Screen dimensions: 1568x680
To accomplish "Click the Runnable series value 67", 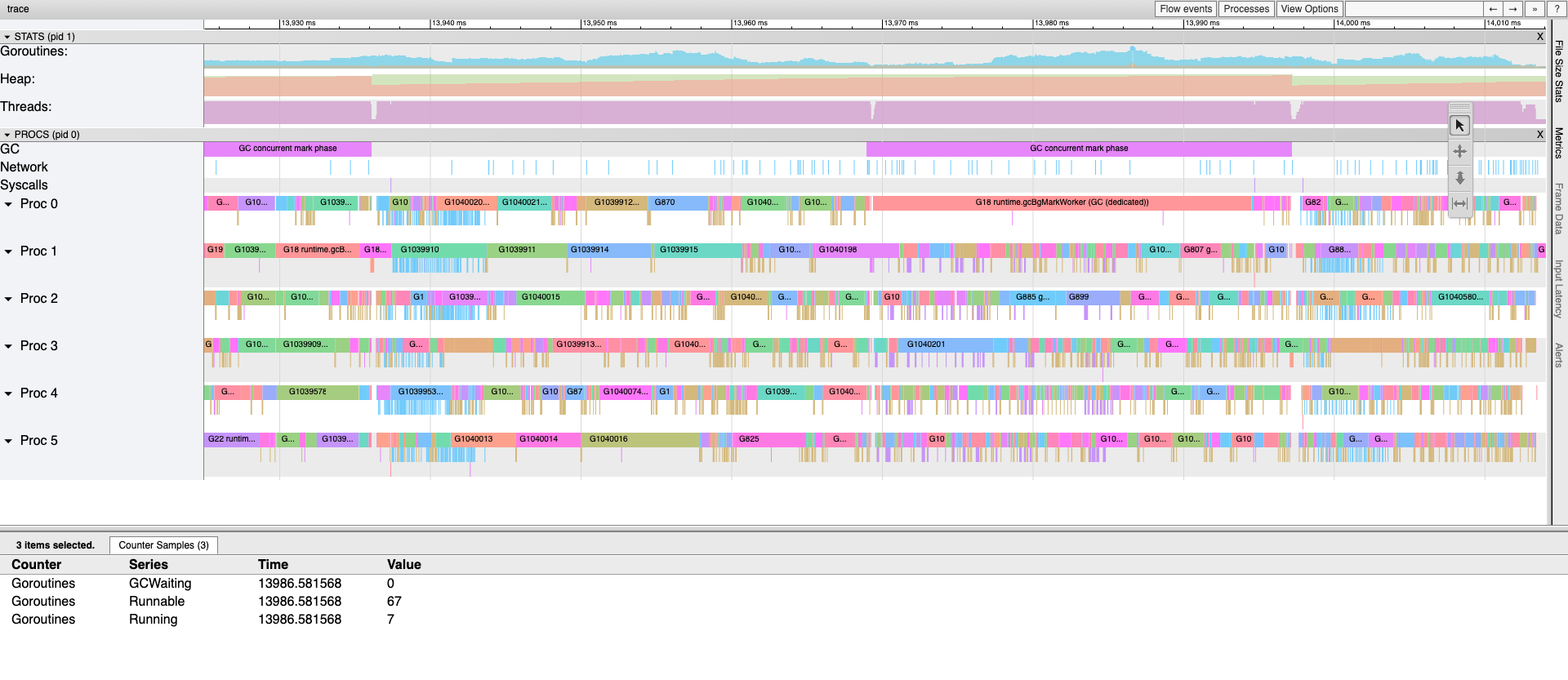I will coord(394,602).
